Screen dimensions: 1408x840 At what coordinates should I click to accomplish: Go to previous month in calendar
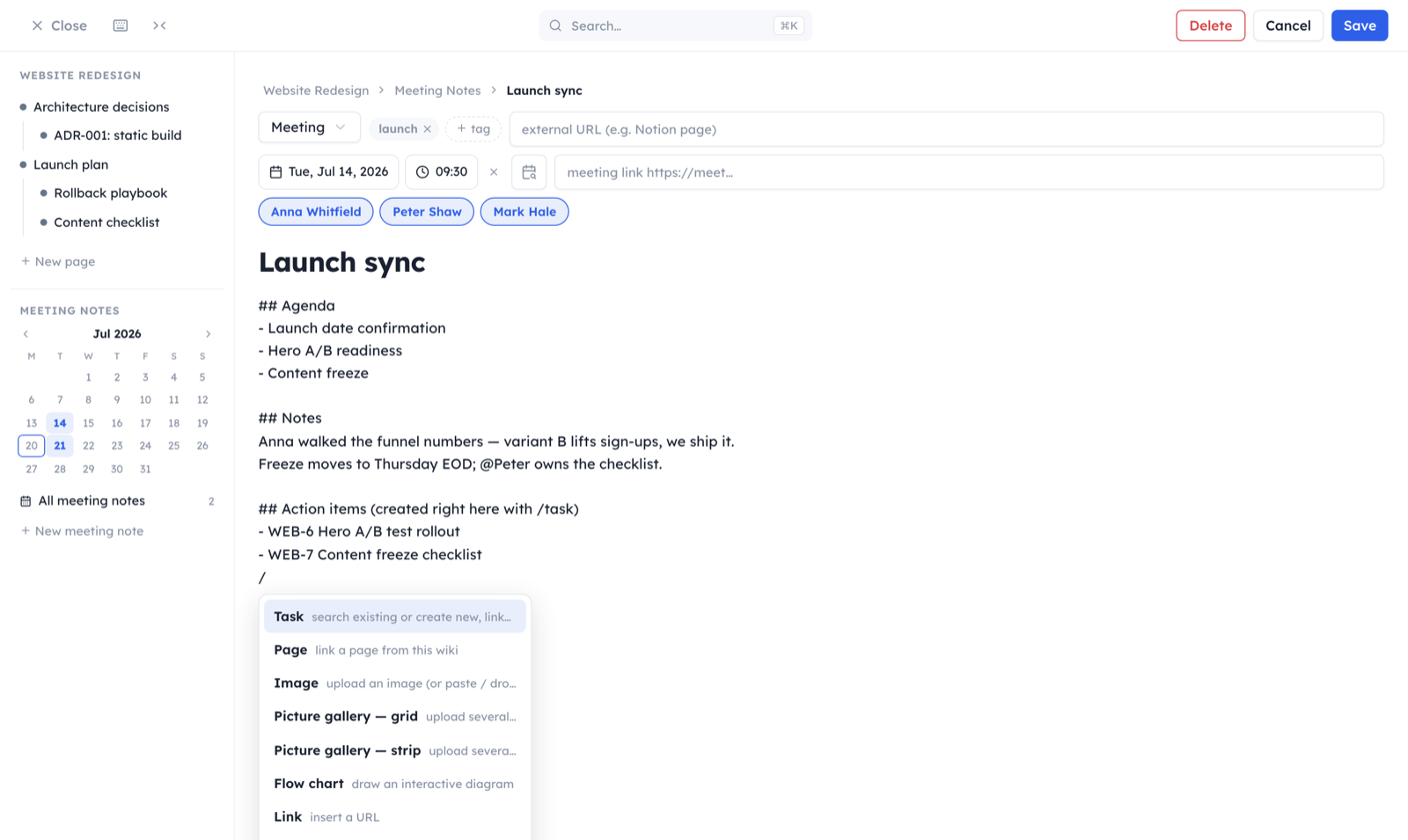[26, 334]
